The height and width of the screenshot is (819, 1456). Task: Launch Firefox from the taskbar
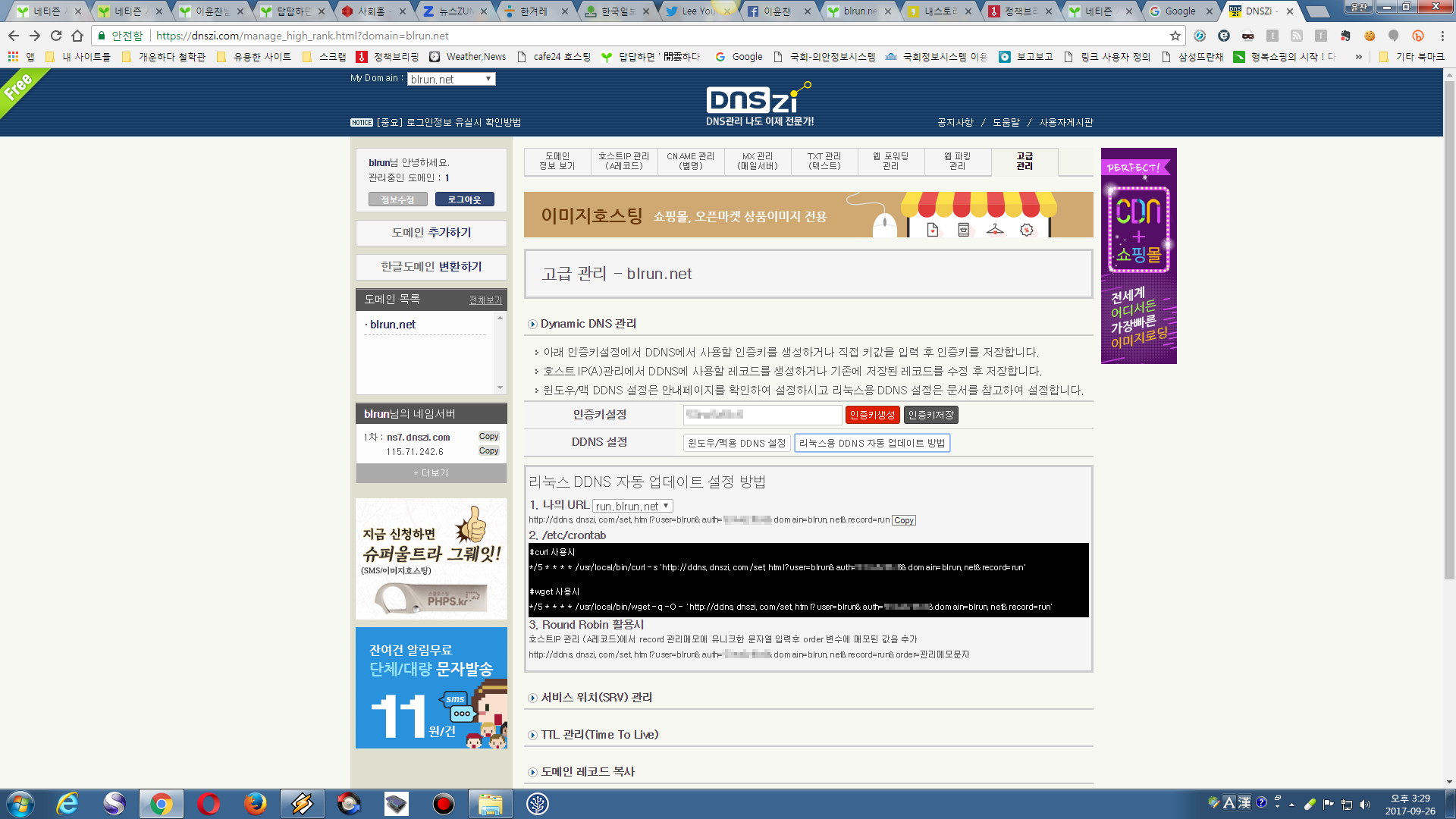pyautogui.click(x=255, y=804)
